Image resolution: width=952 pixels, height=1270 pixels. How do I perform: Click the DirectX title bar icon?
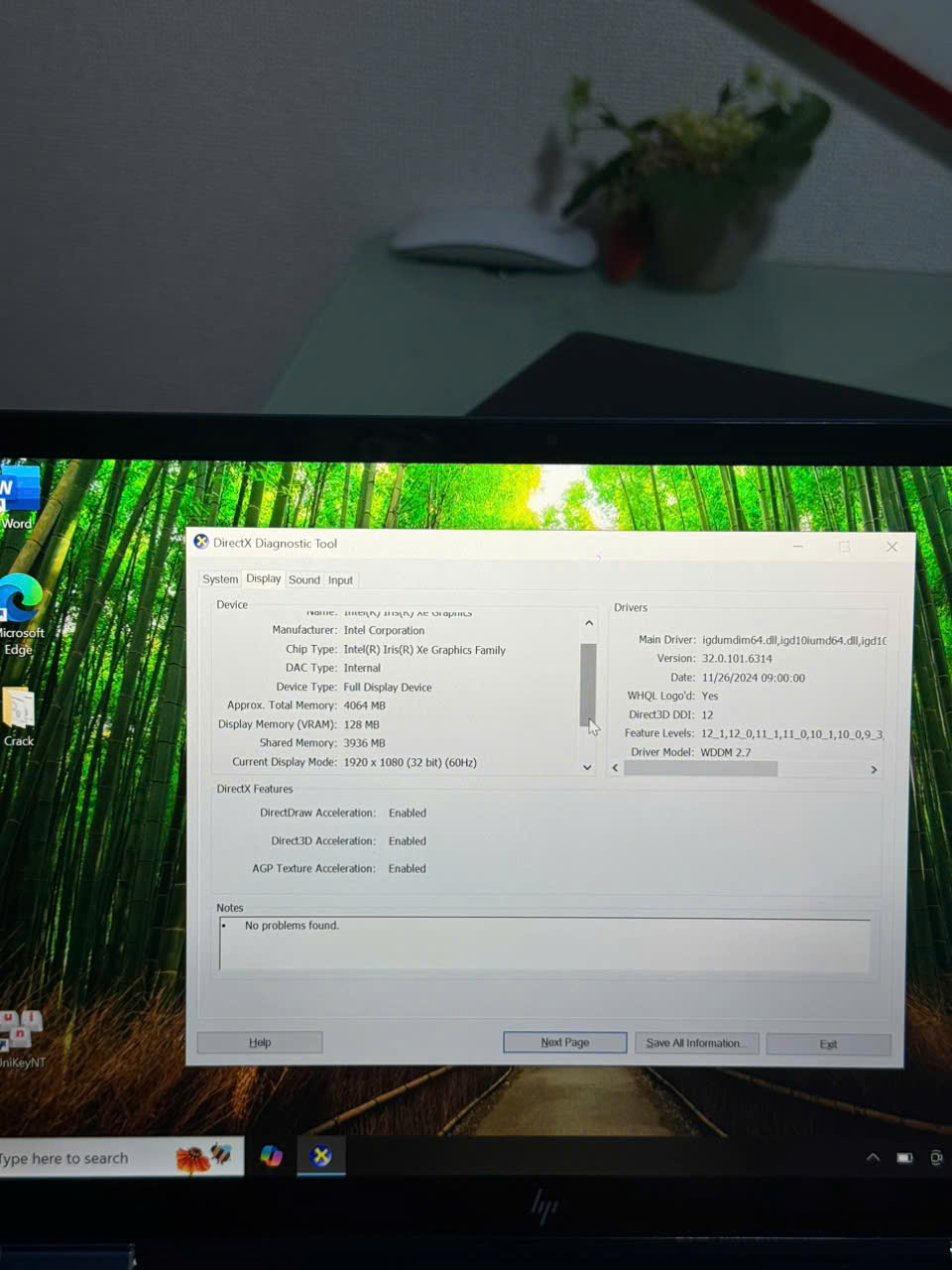point(201,542)
